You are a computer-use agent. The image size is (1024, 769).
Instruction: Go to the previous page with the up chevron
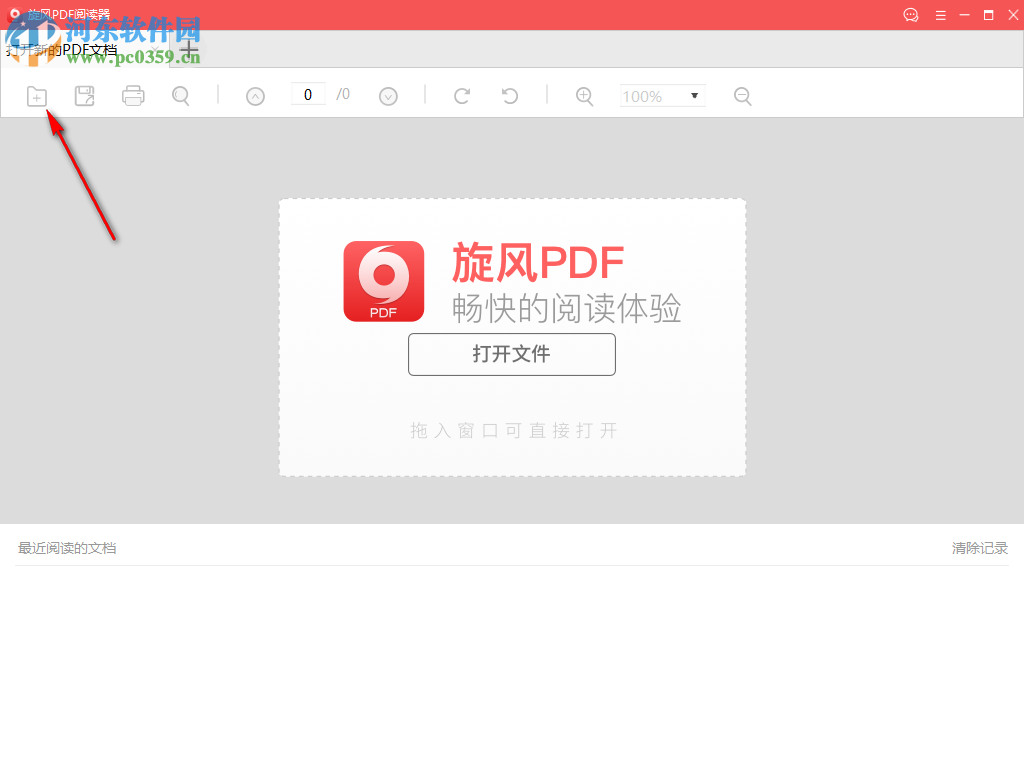(255, 95)
